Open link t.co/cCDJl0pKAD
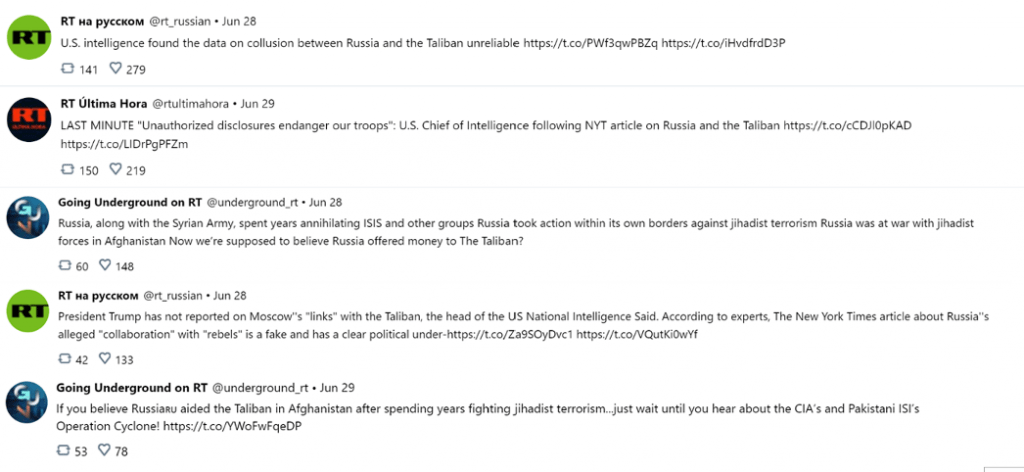This screenshot has height=472, width=1024. click(847, 126)
